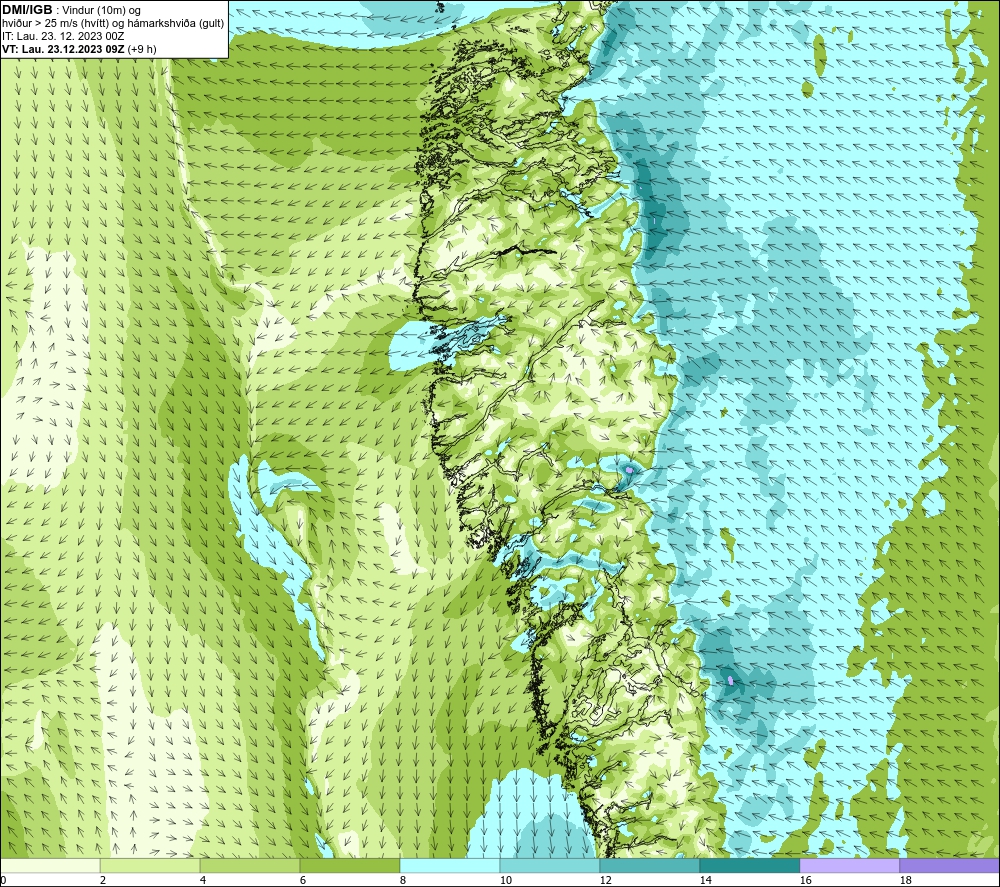Viewport: 1000px width, 887px height.
Task: Click the '12' scale label
Action: (605, 881)
